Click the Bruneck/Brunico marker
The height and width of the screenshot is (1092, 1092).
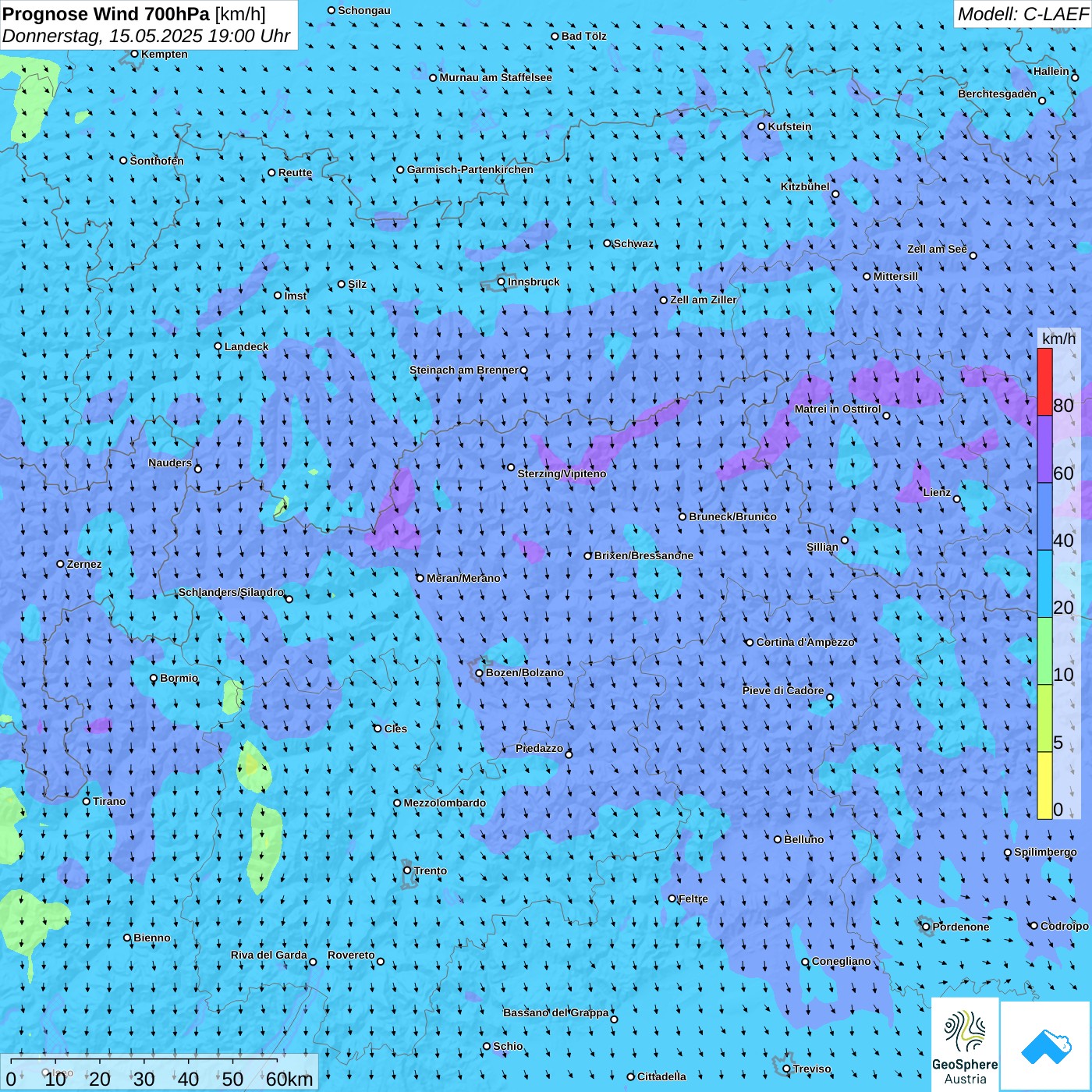[x=682, y=516]
